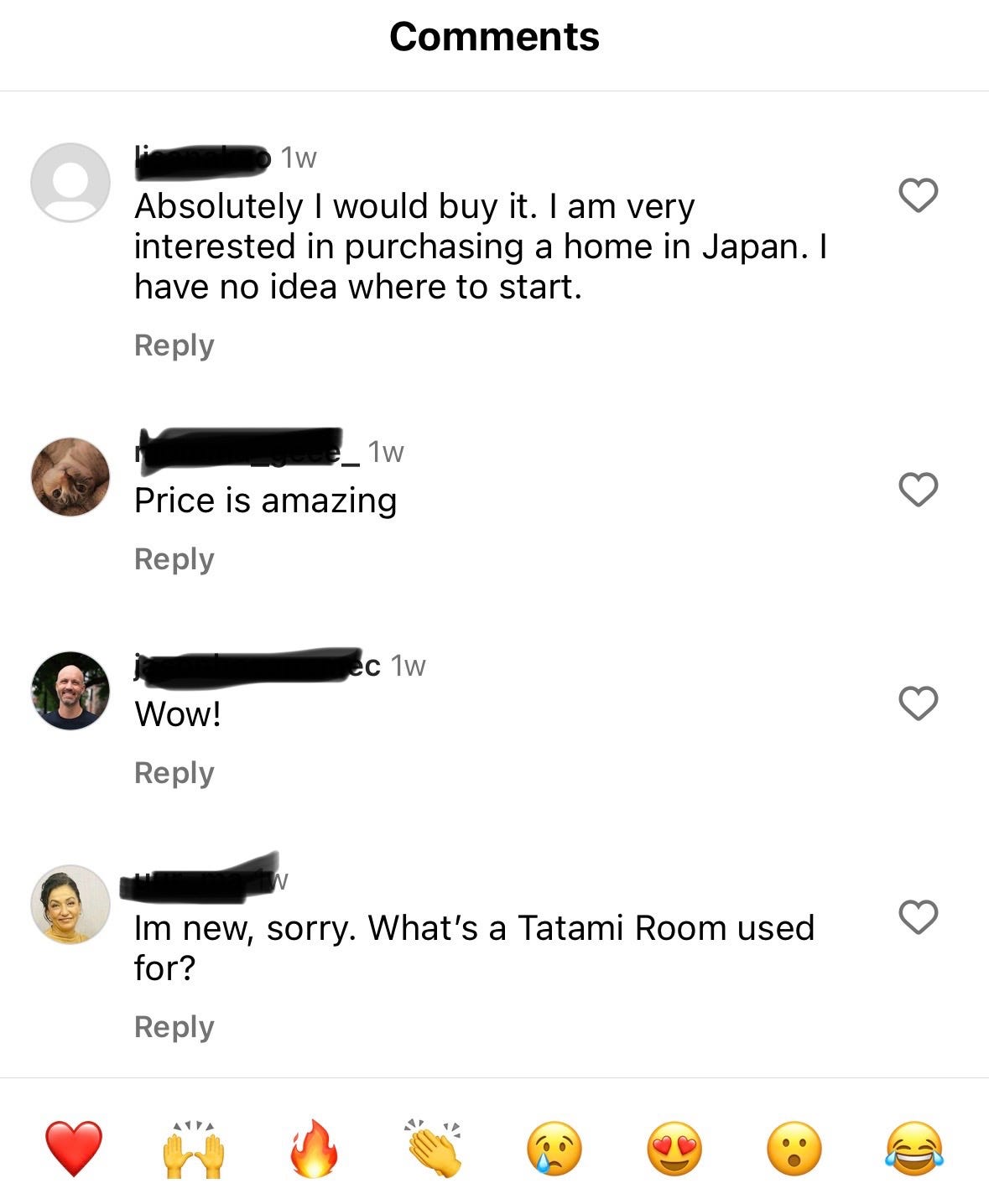The image size is (989, 1204).
Task: Send the surprised face emoji reaction
Action: (x=794, y=1149)
